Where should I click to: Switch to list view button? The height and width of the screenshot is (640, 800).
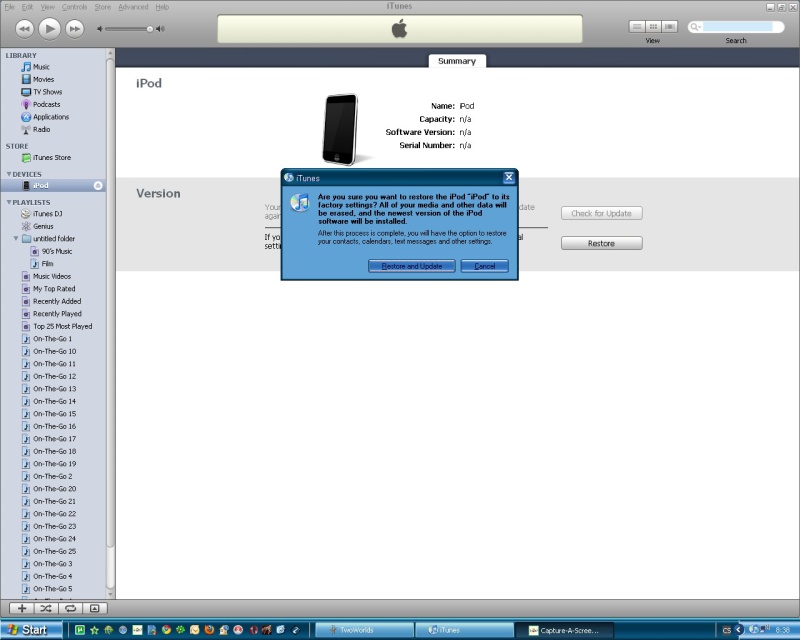(x=637, y=27)
